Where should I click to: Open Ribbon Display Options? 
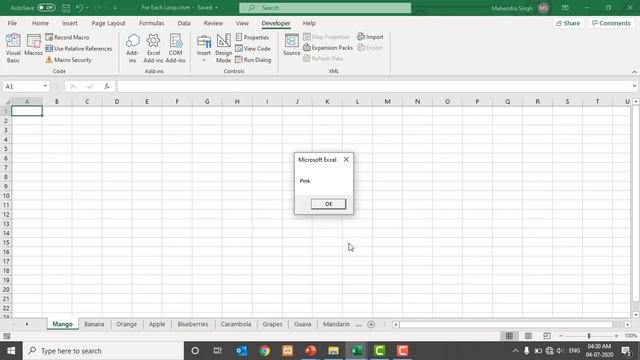pyautogui.click(x=565, y=8)
